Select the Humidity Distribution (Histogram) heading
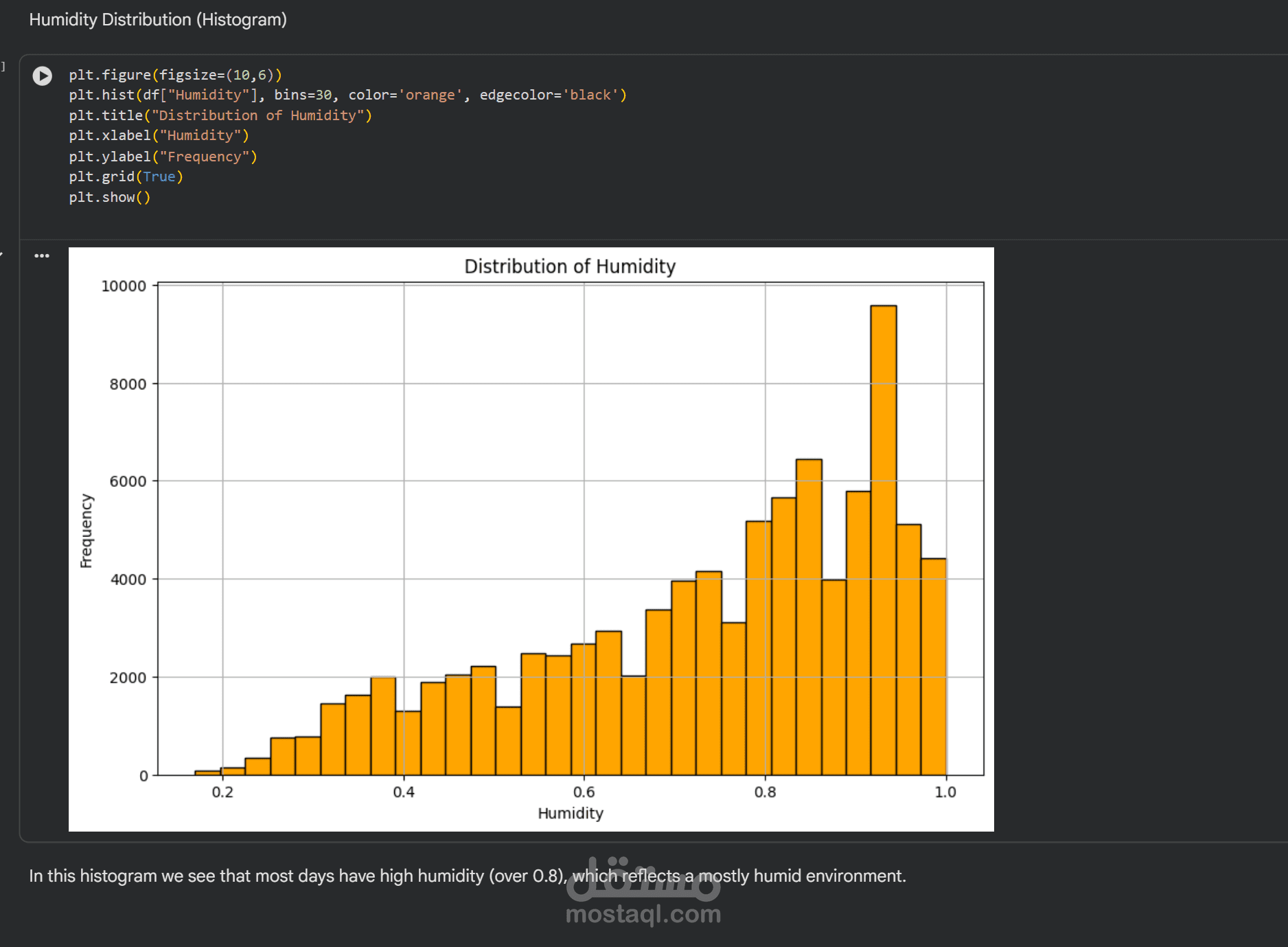 pyautogui.click(x=158, y=20)
